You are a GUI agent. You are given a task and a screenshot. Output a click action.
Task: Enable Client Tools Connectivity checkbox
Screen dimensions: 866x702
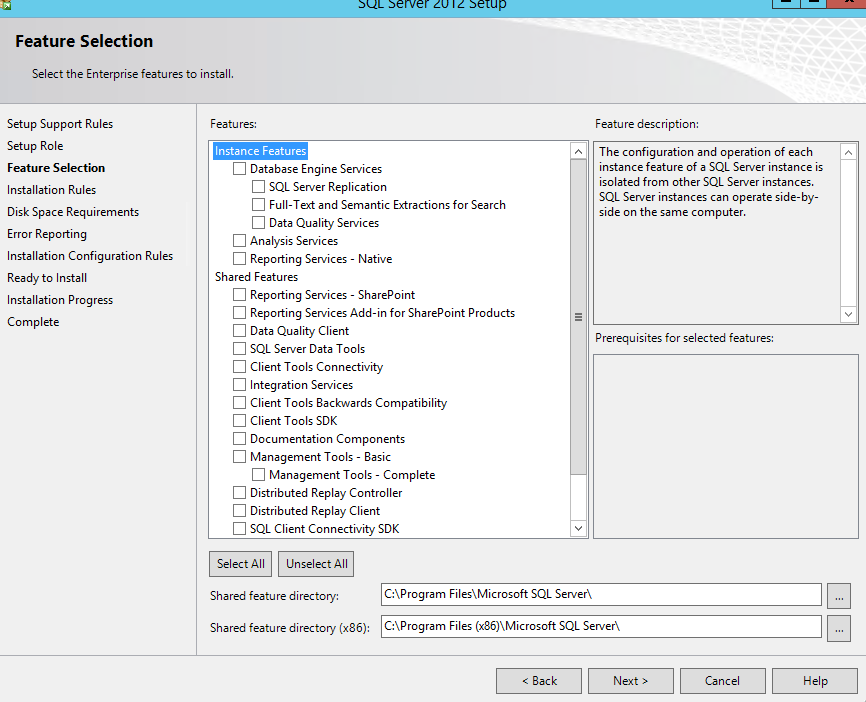click(x=239, y=367)
